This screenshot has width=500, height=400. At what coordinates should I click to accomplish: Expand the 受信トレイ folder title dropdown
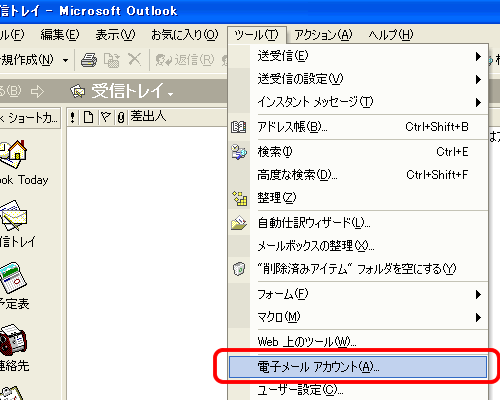point(171,95)
